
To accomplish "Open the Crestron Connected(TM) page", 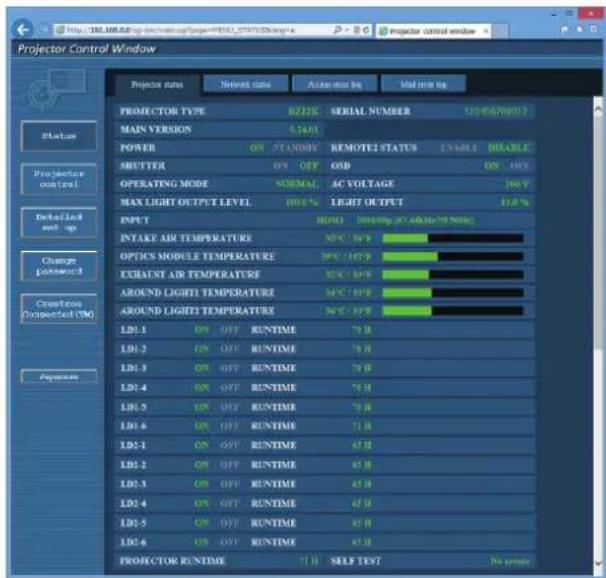I will (59, 309).
